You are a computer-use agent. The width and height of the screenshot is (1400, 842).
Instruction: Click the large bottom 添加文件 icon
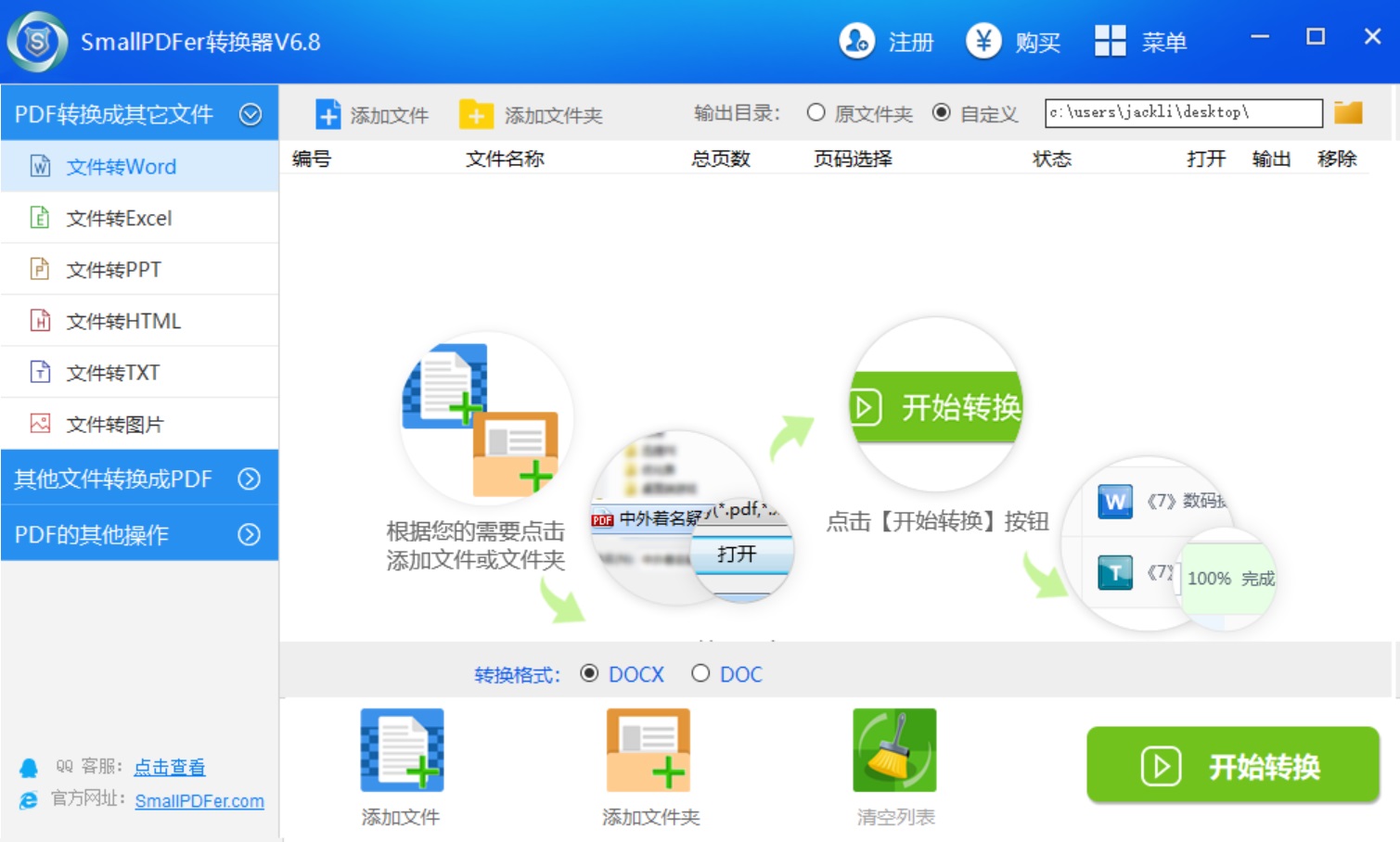[402, 750]
